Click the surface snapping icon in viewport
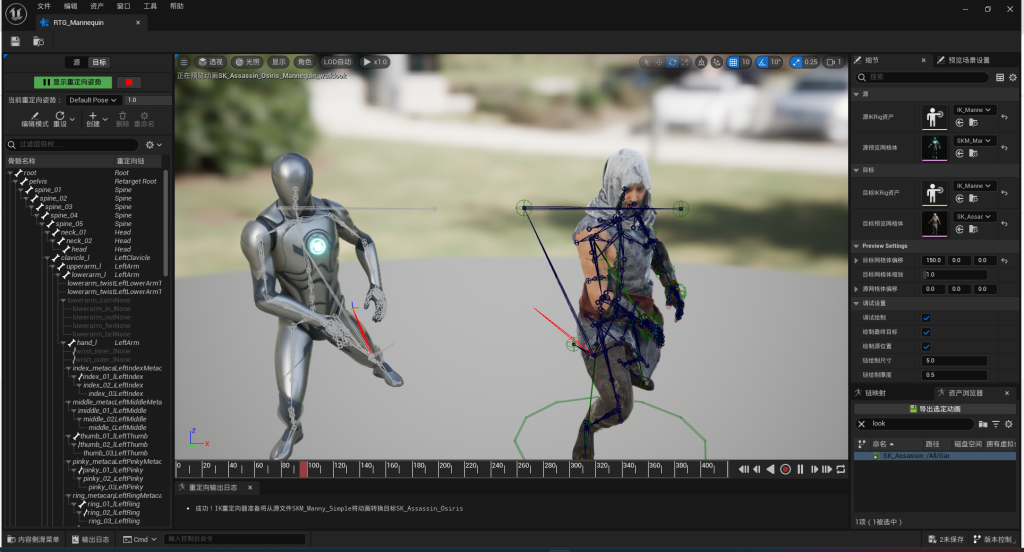This screenshot has width=1024, height=552. click(x=717, y=62)
